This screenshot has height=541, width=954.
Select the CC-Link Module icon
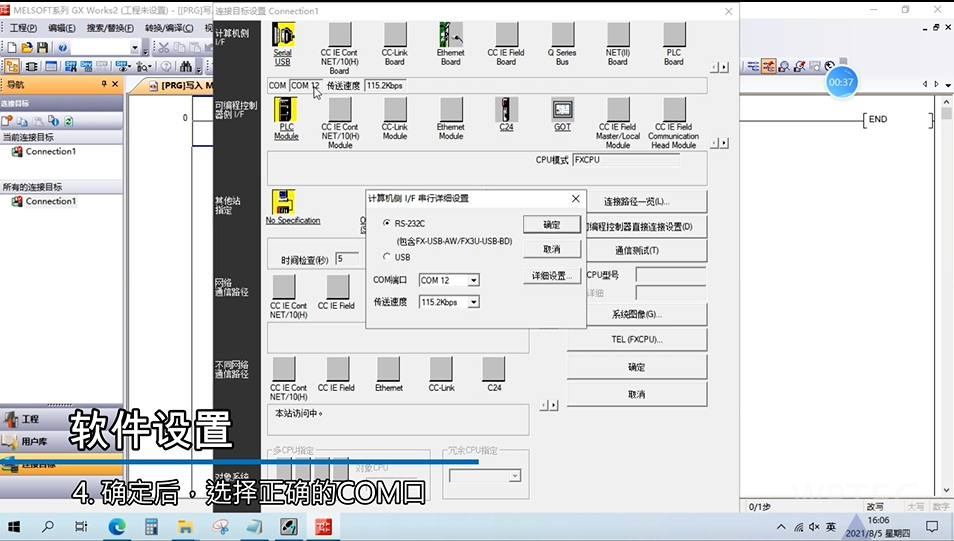(x=395, y=110)
